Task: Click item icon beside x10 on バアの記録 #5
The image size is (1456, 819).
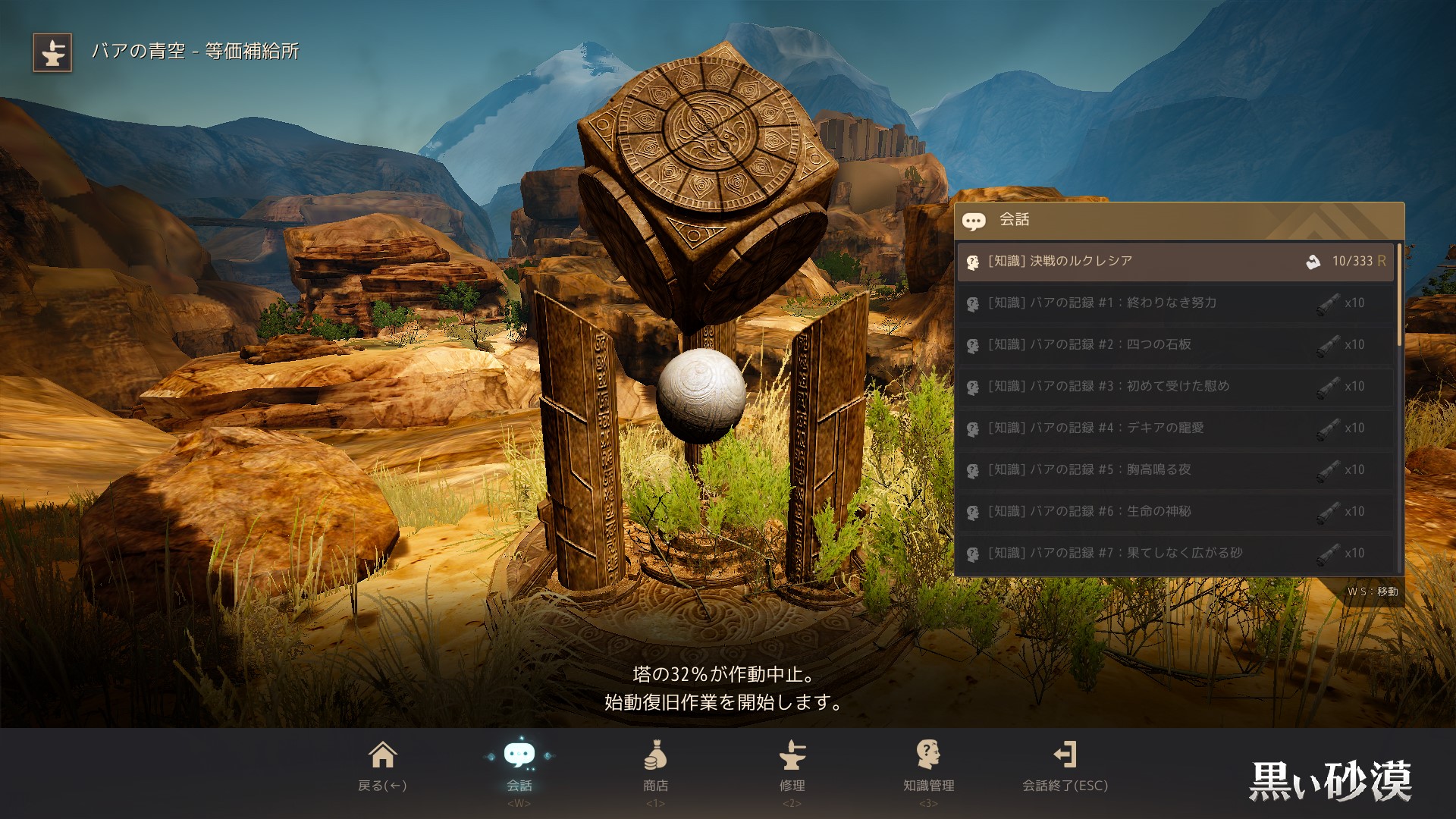Action: pyautogui.click(x=1328, y=470)
